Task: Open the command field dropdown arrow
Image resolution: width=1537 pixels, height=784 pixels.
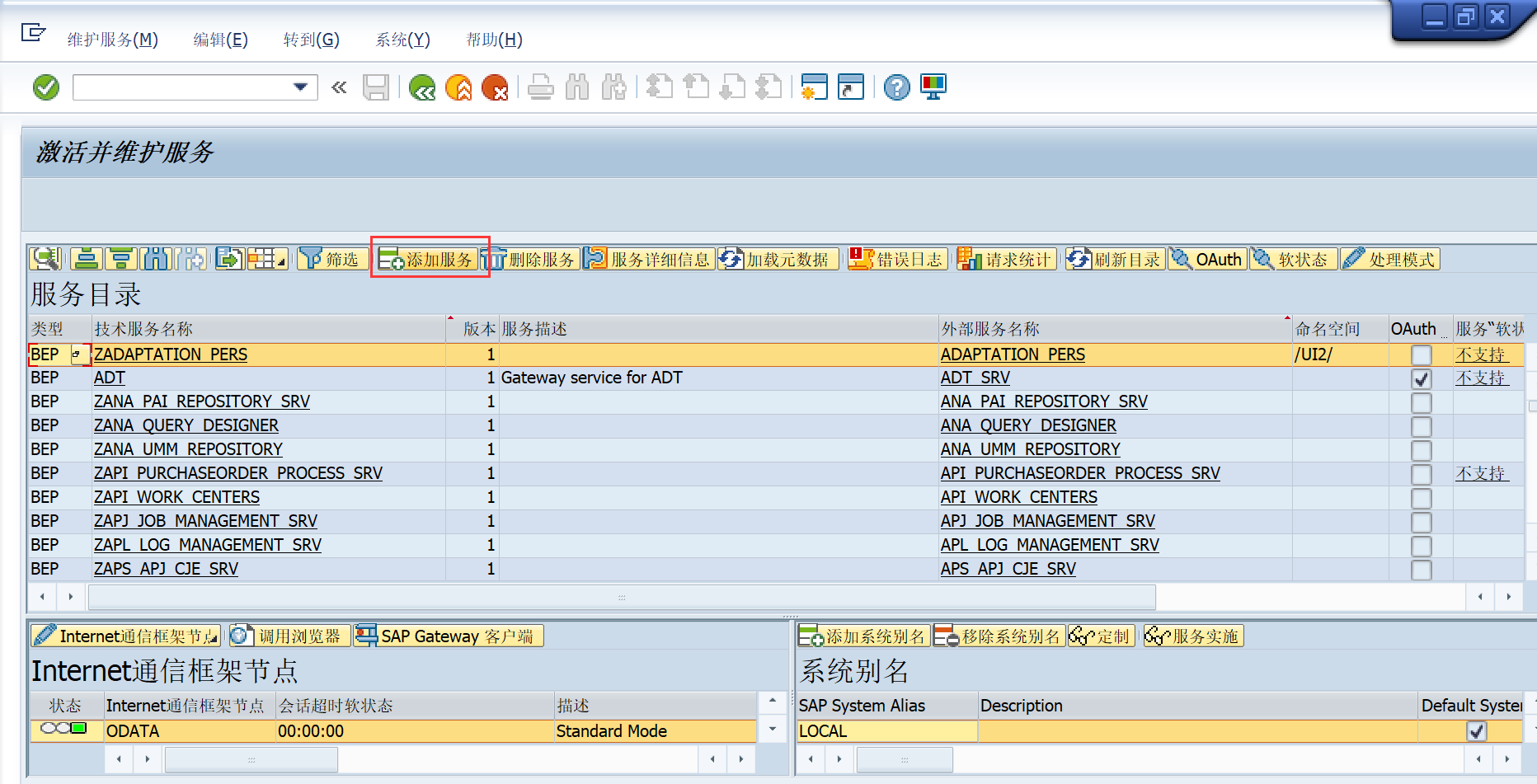Action: (301, 87)
